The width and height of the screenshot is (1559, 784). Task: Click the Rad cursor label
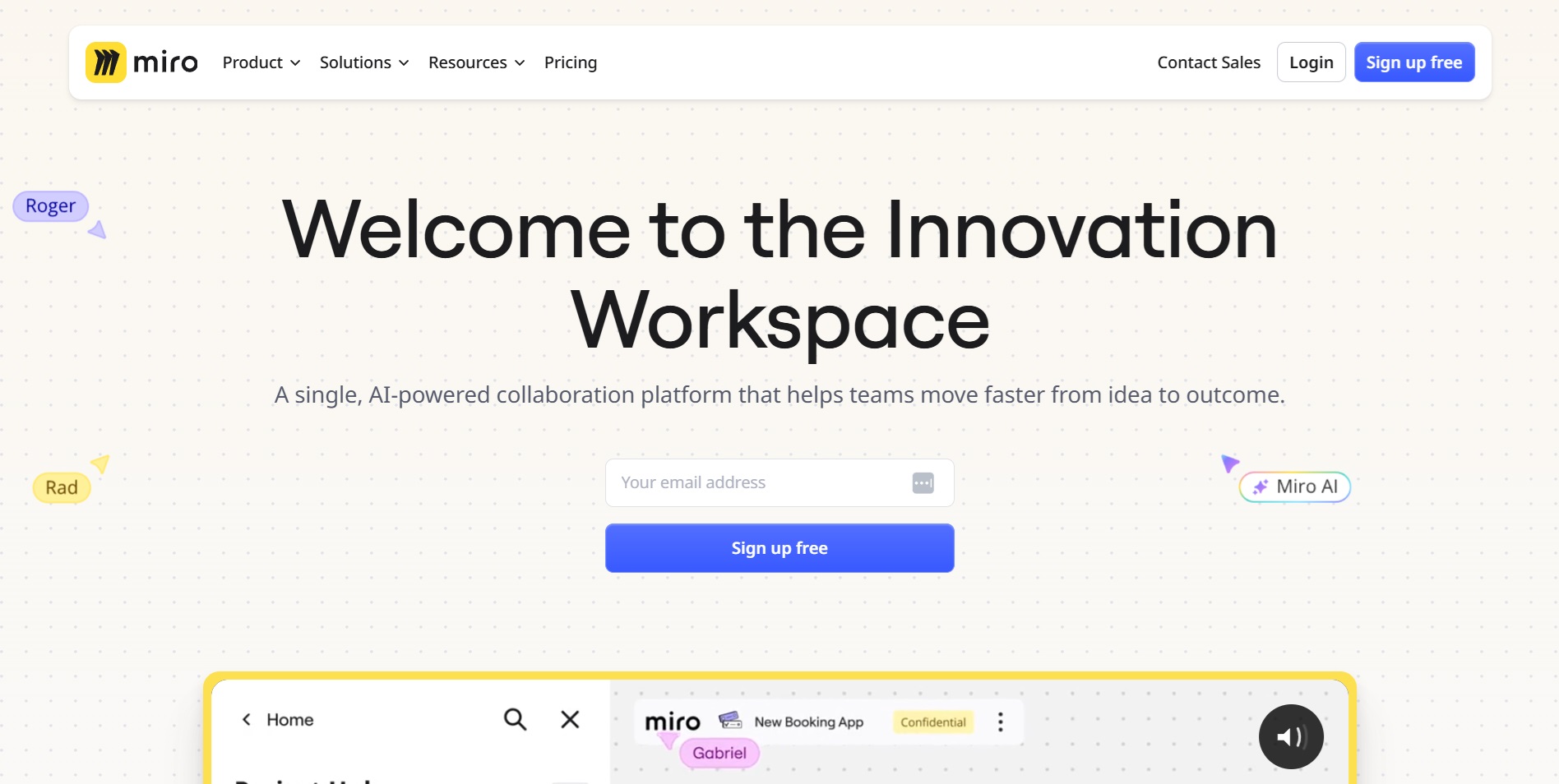tap(62, 487)
